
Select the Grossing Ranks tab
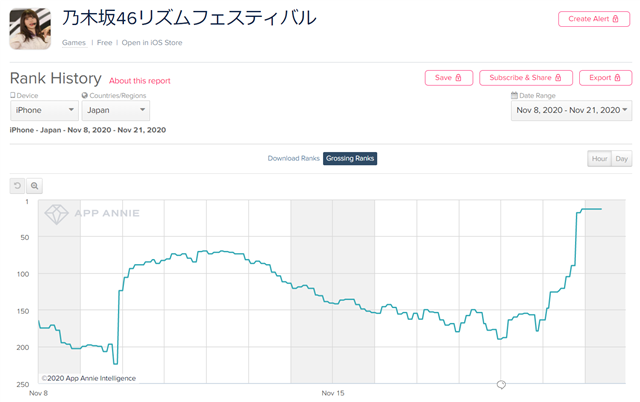(x=350, y=158)
